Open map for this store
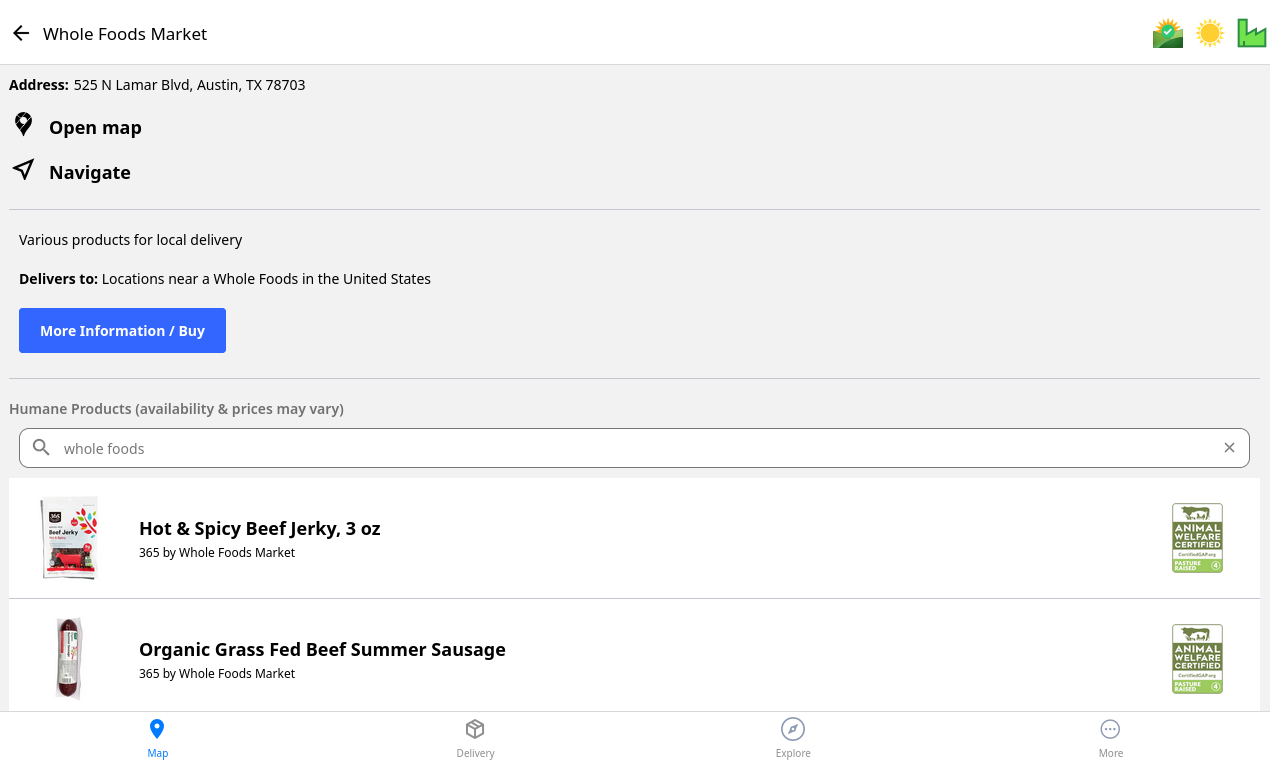Viewport: 1270px width, 760px height. 95,127
